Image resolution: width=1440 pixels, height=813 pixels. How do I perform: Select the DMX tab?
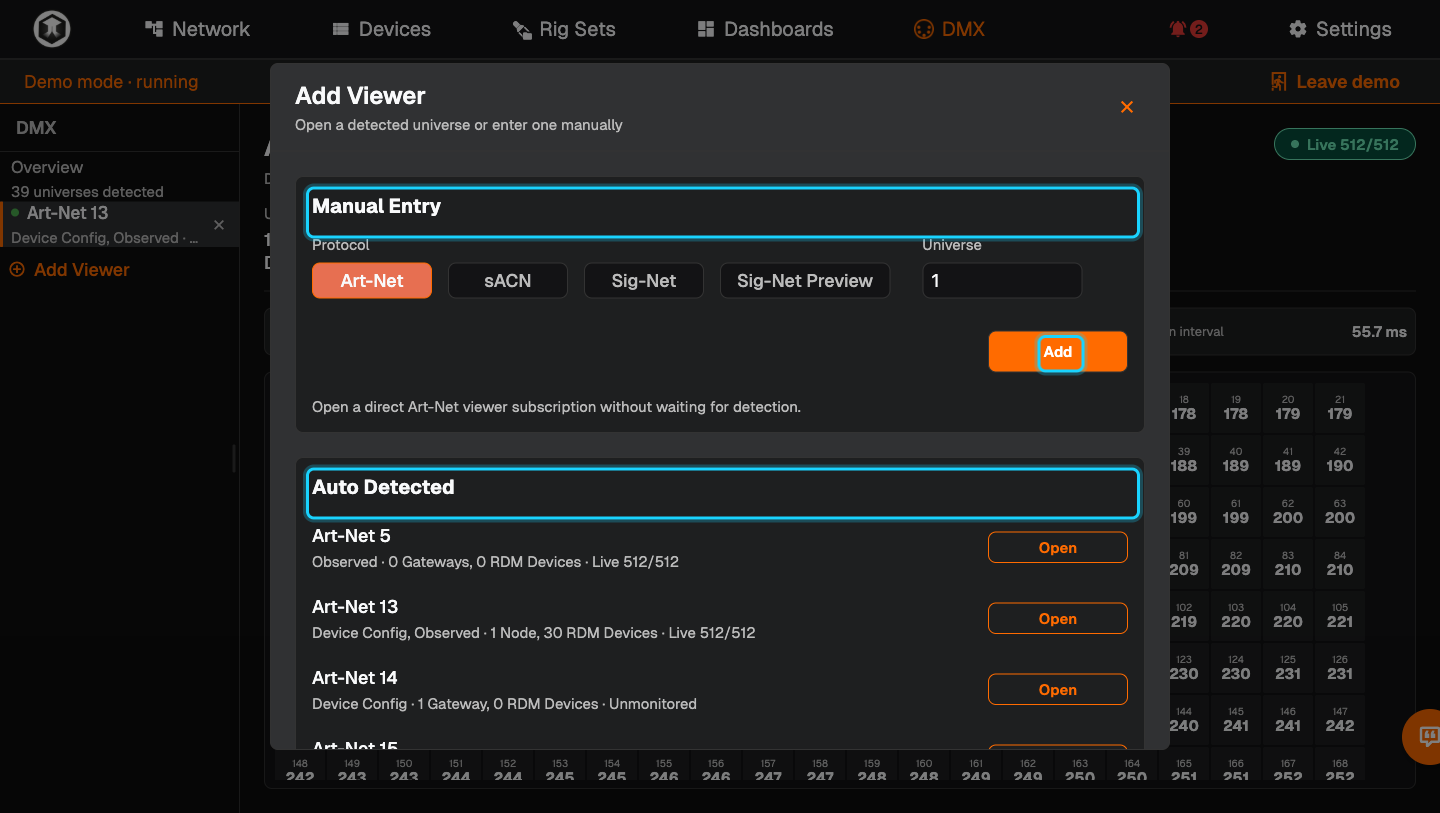tap(949, 29)
